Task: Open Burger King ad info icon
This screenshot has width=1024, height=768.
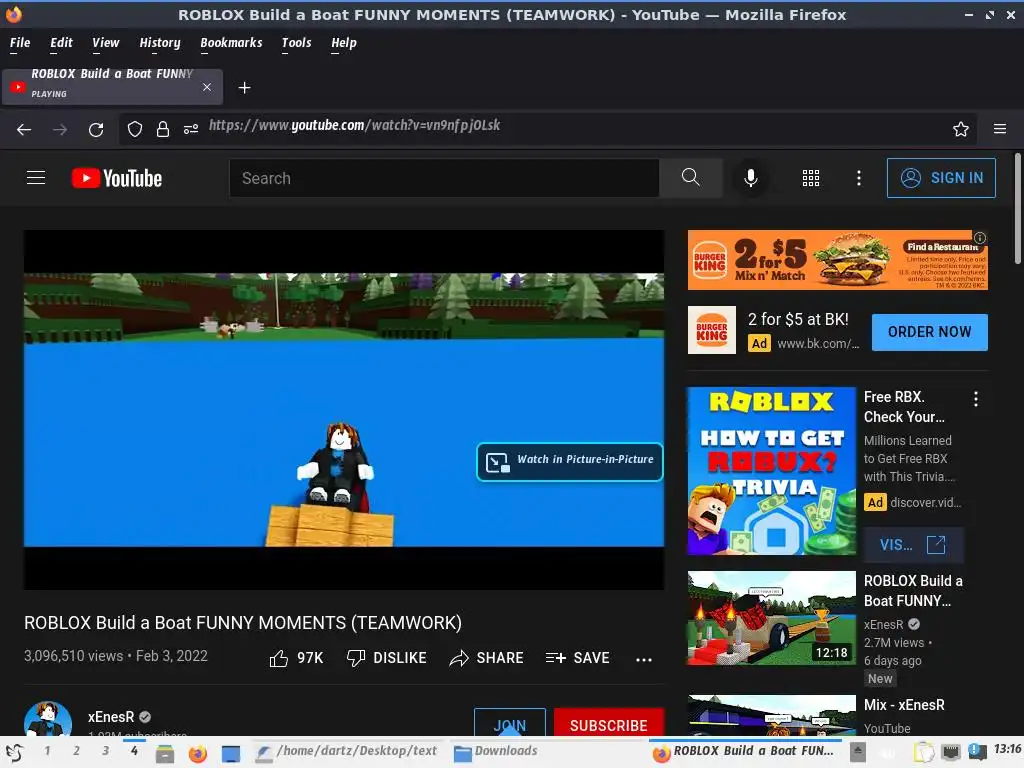Action: (980, 238)
